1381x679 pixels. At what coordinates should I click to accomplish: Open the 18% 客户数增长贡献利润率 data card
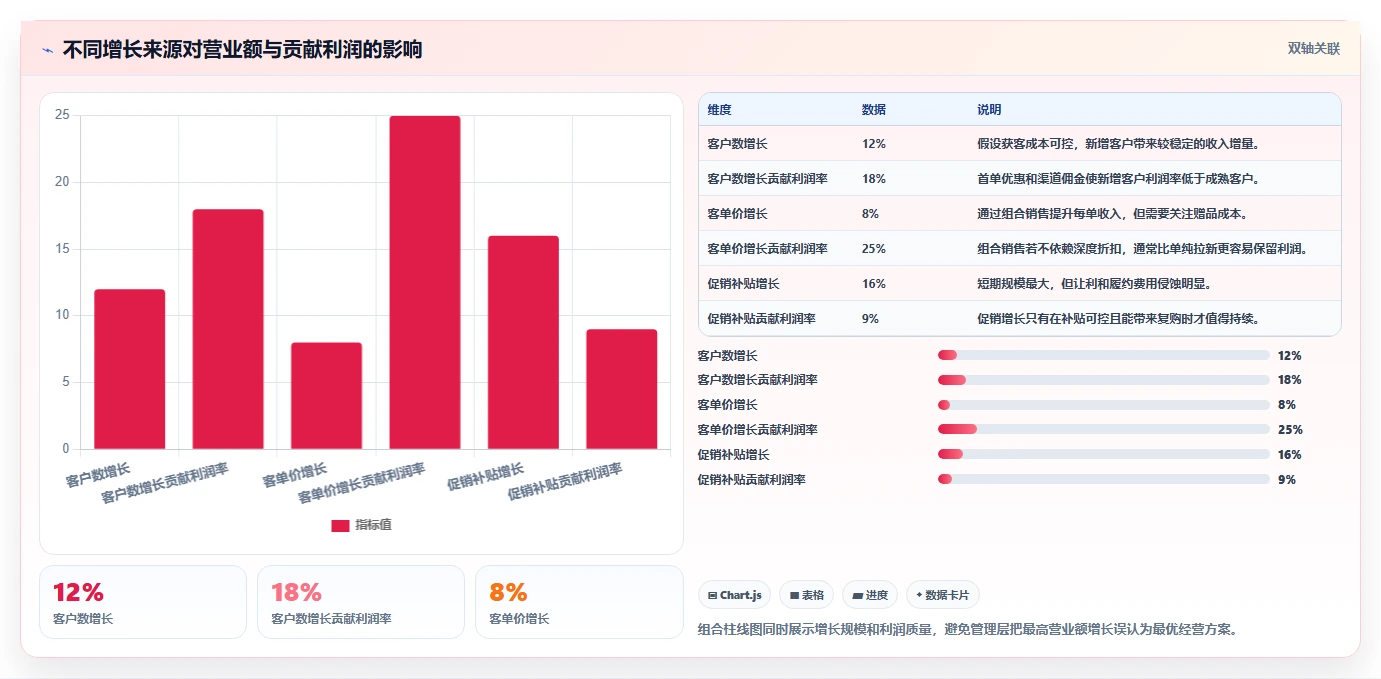pyautogui.click(x=361, y=602)
